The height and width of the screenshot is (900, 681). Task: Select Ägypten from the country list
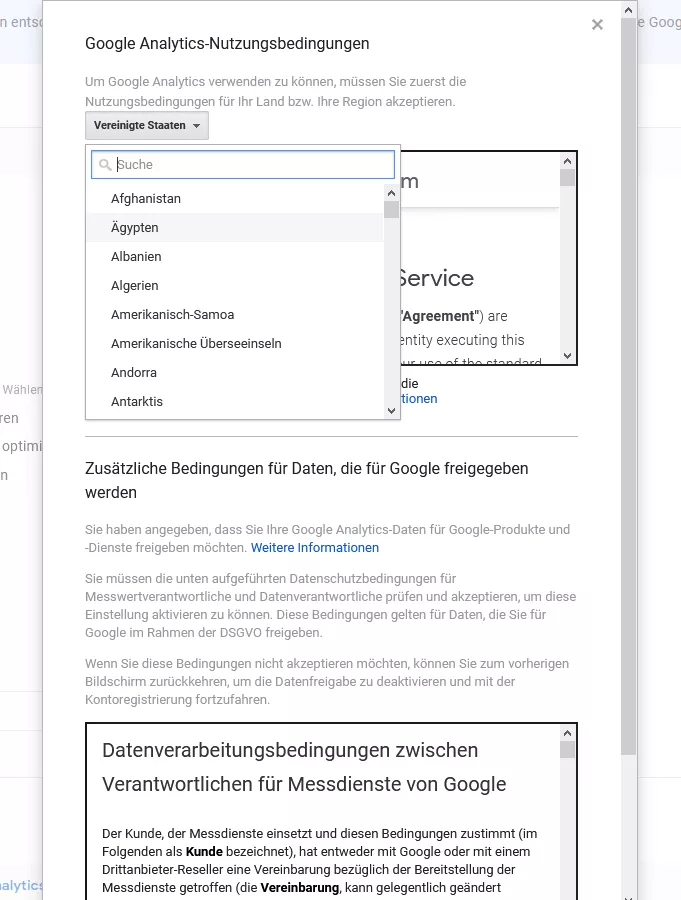(x=235, y=227)
